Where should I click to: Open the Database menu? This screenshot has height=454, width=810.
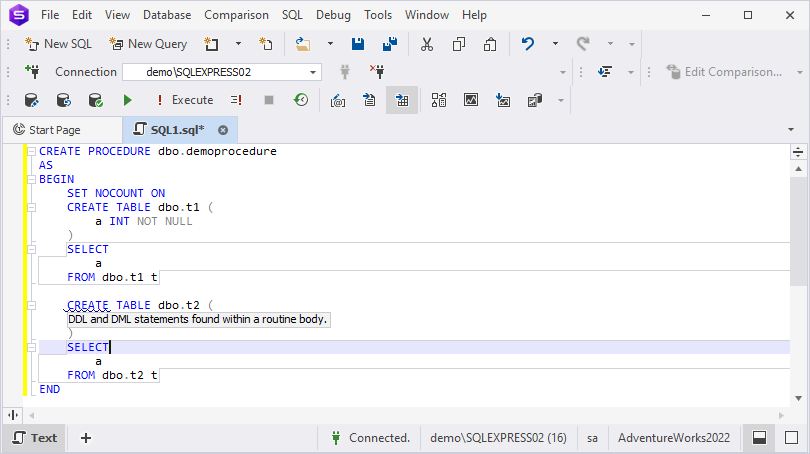point(167,15)
